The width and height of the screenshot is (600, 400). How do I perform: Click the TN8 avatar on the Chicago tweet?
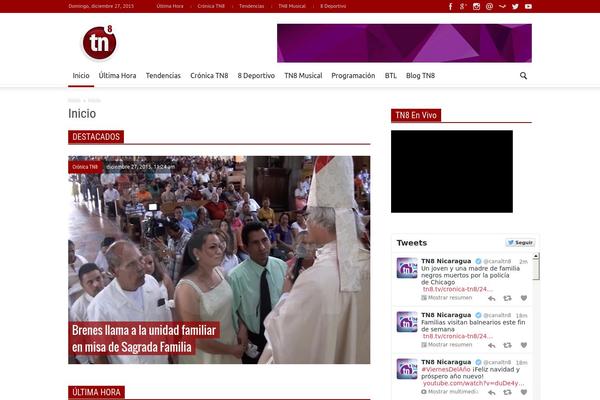coord(407,268)
